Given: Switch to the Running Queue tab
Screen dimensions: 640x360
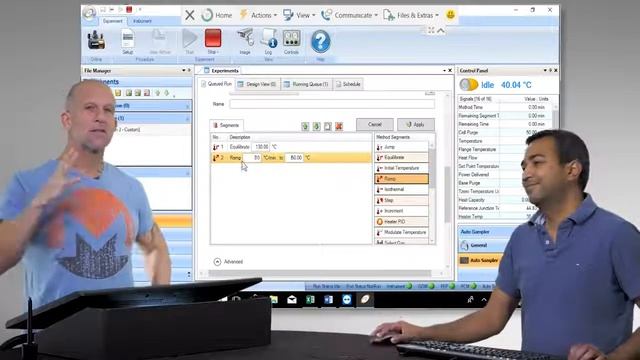Looking at the screenshot, I should (306, 84).
